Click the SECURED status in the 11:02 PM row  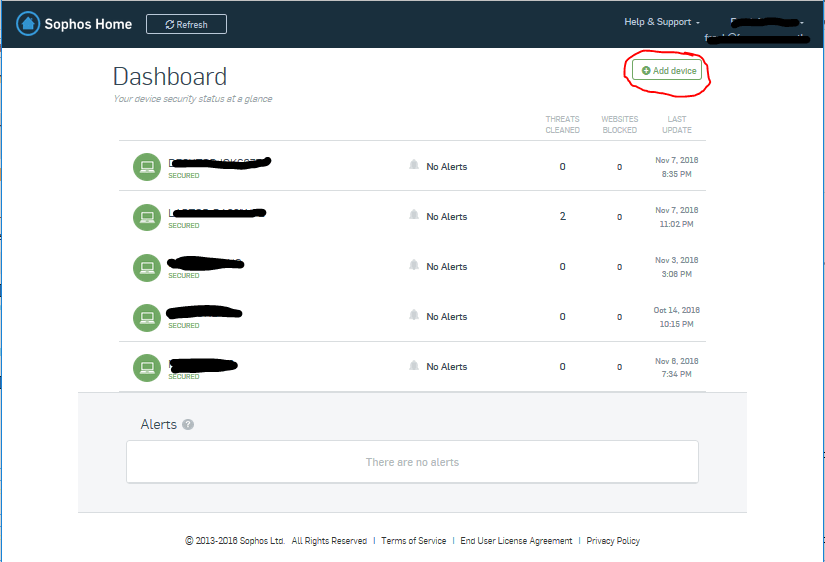tap(184, 226)
